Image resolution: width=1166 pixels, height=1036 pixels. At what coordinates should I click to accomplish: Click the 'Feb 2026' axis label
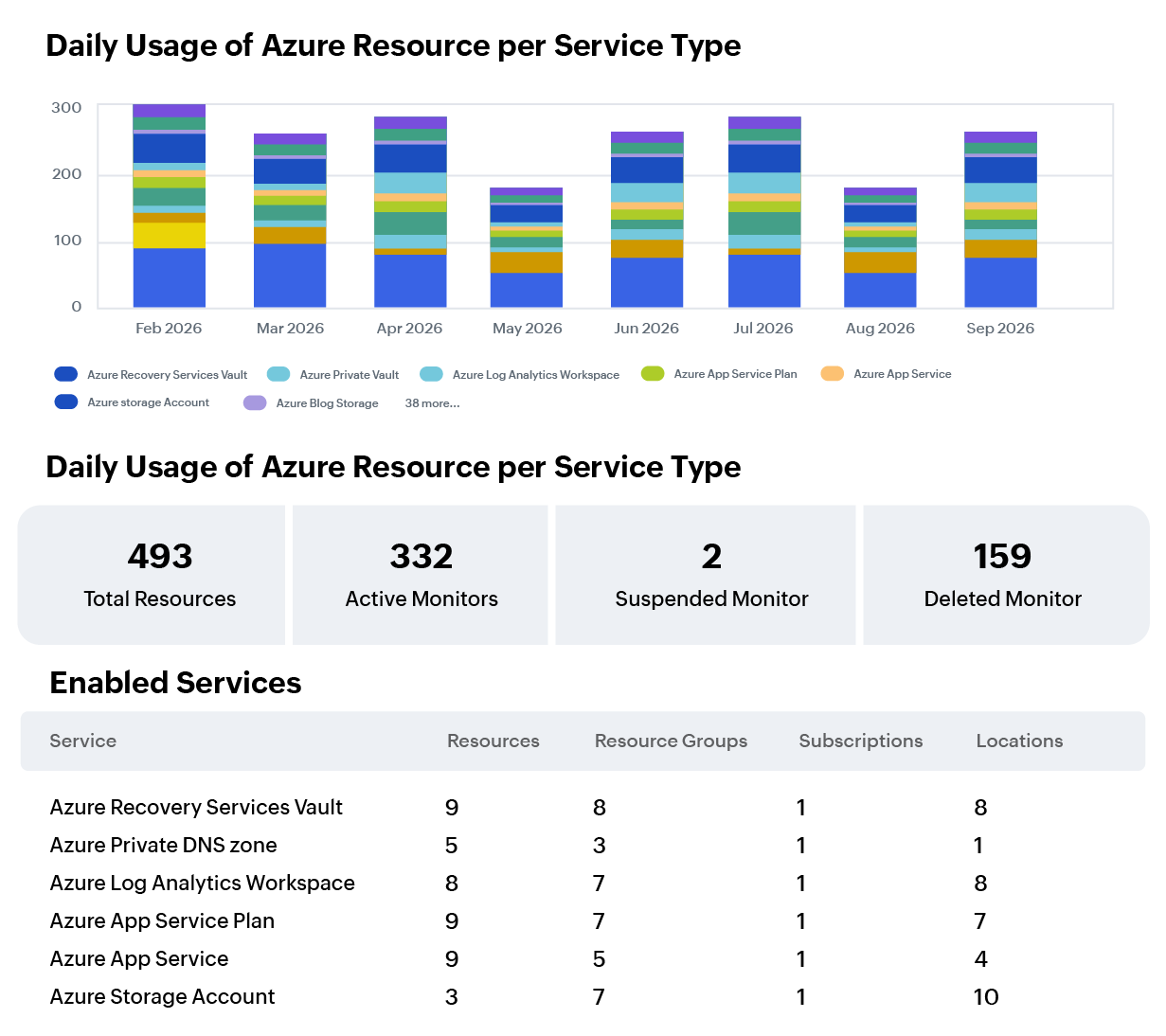click(x=169, y=328)
